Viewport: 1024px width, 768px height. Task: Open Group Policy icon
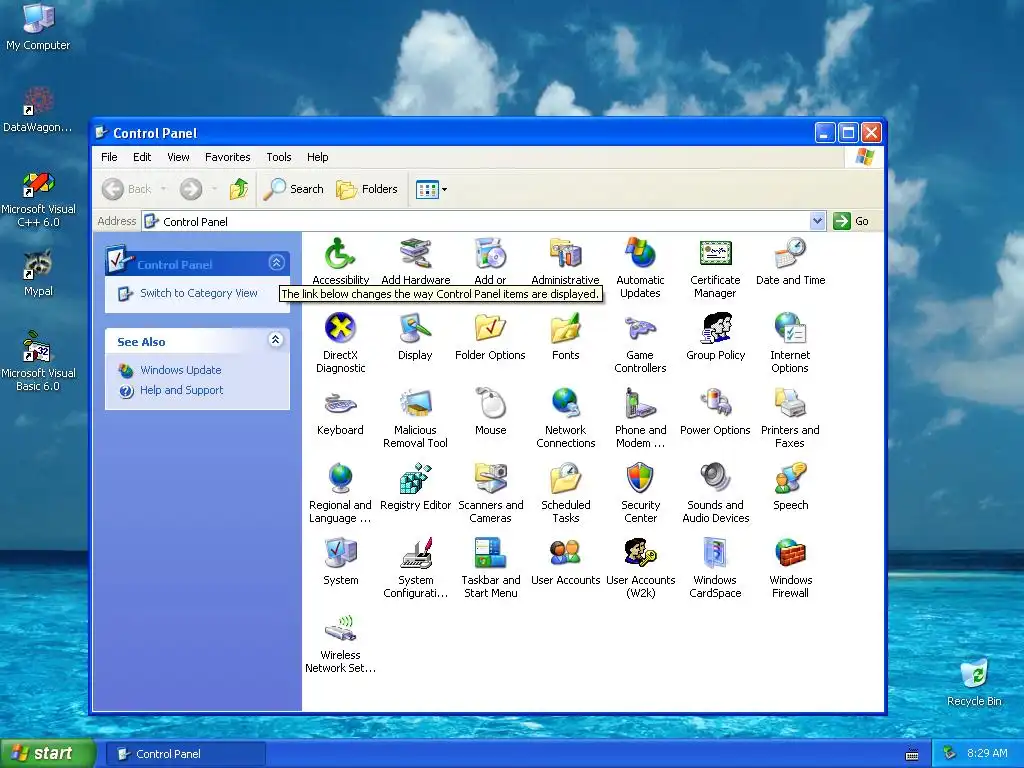716,328
